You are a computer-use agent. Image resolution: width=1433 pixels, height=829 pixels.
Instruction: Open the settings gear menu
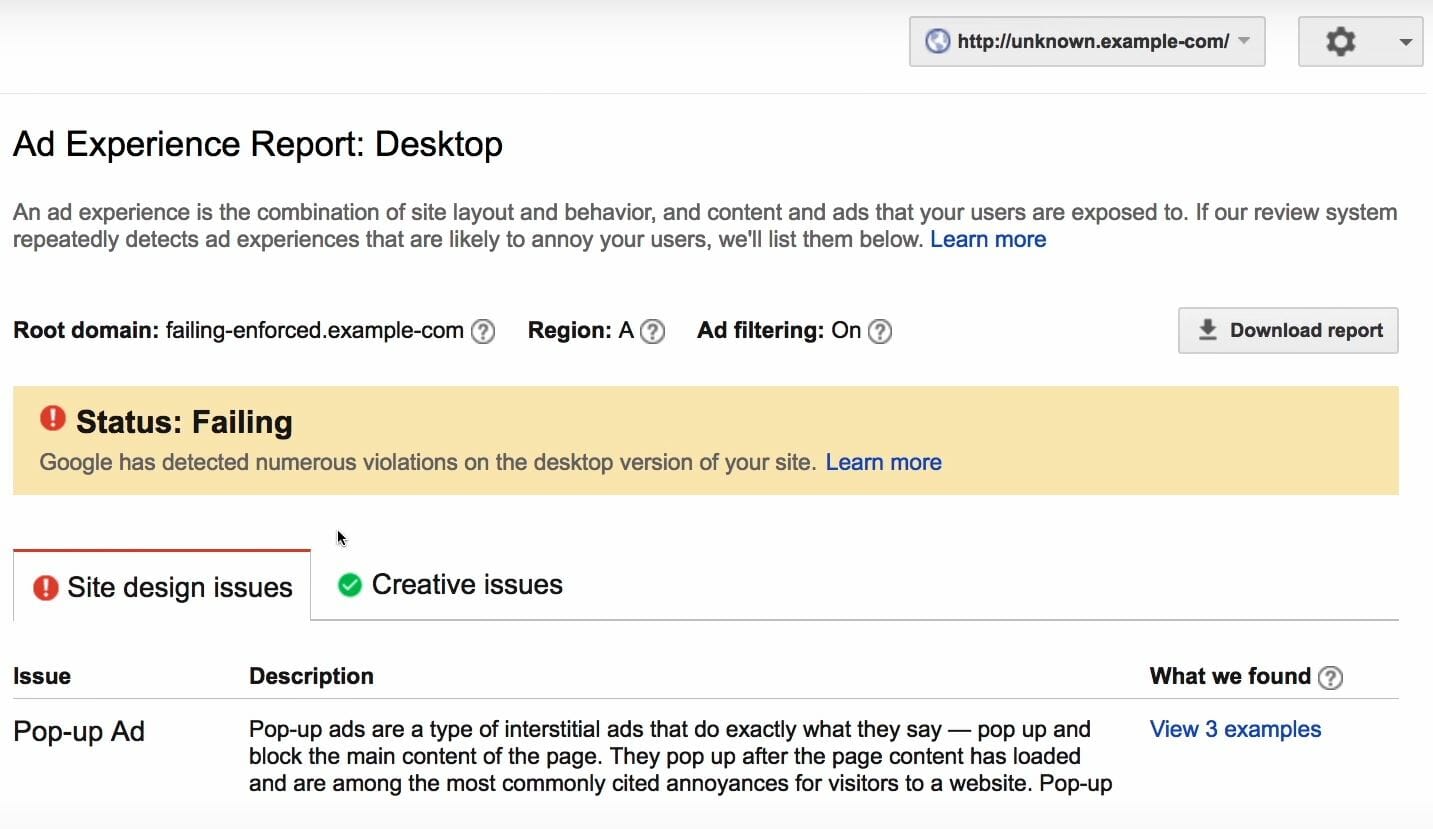tap(1340, 42)
